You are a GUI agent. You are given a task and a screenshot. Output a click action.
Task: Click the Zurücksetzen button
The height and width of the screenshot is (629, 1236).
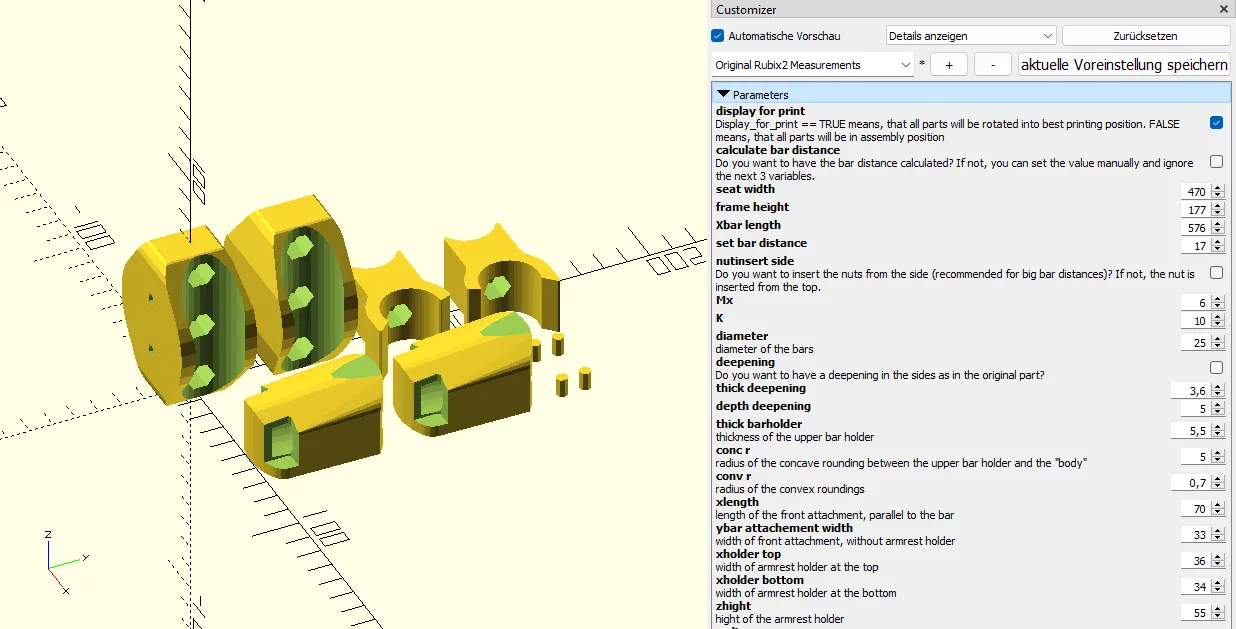coord(1145,36)
